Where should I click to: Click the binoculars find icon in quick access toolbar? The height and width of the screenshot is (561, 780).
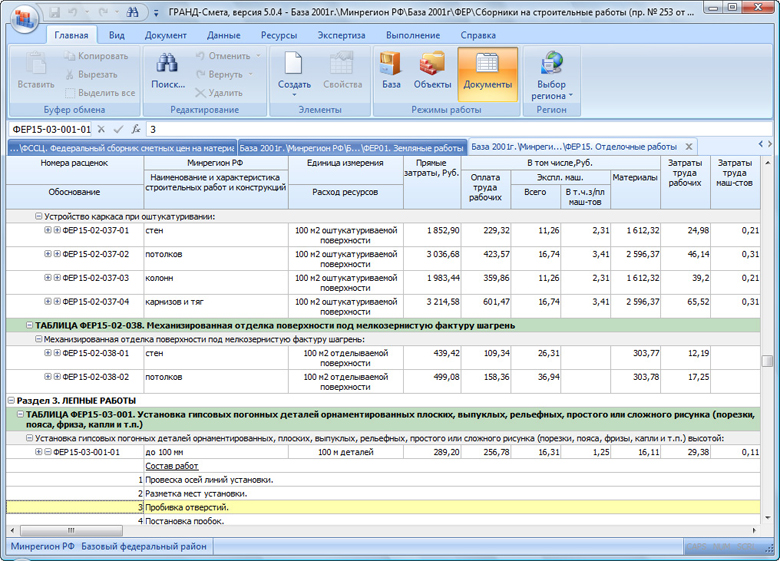[132, 12]
